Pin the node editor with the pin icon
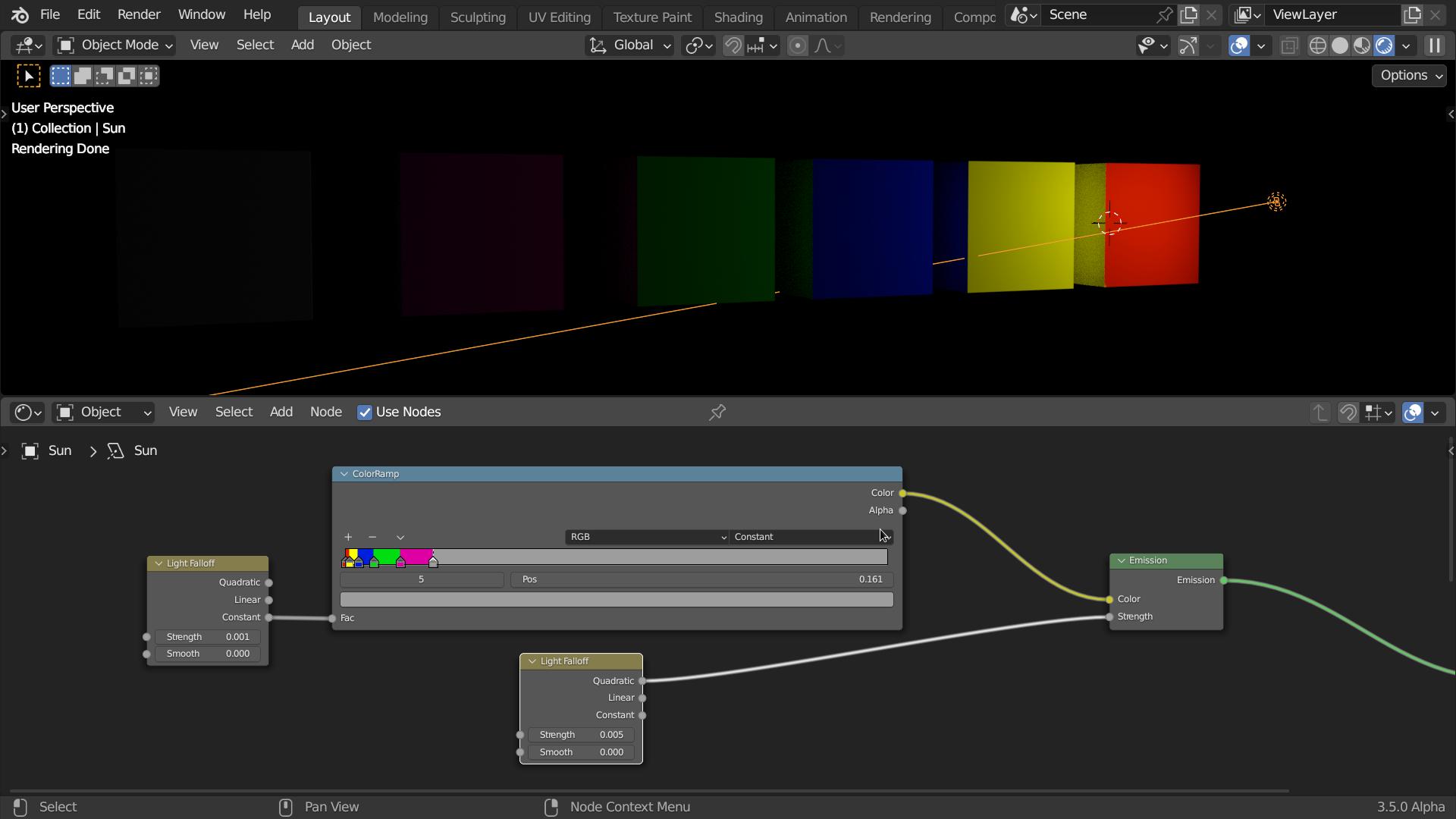1456x819 pixels. point(717,412)
